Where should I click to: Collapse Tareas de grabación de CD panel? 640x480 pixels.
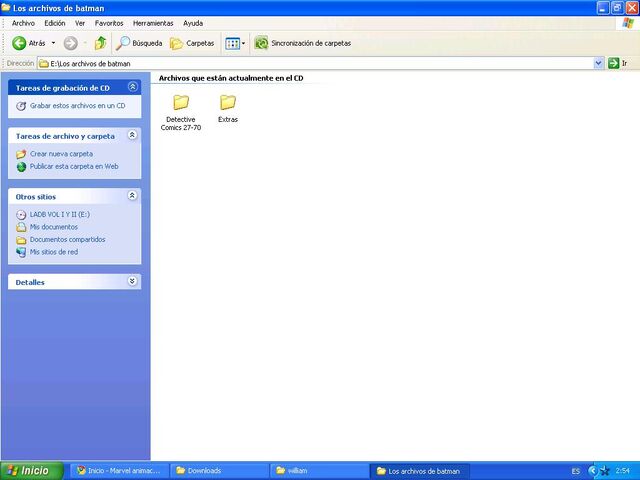(133, 87)
